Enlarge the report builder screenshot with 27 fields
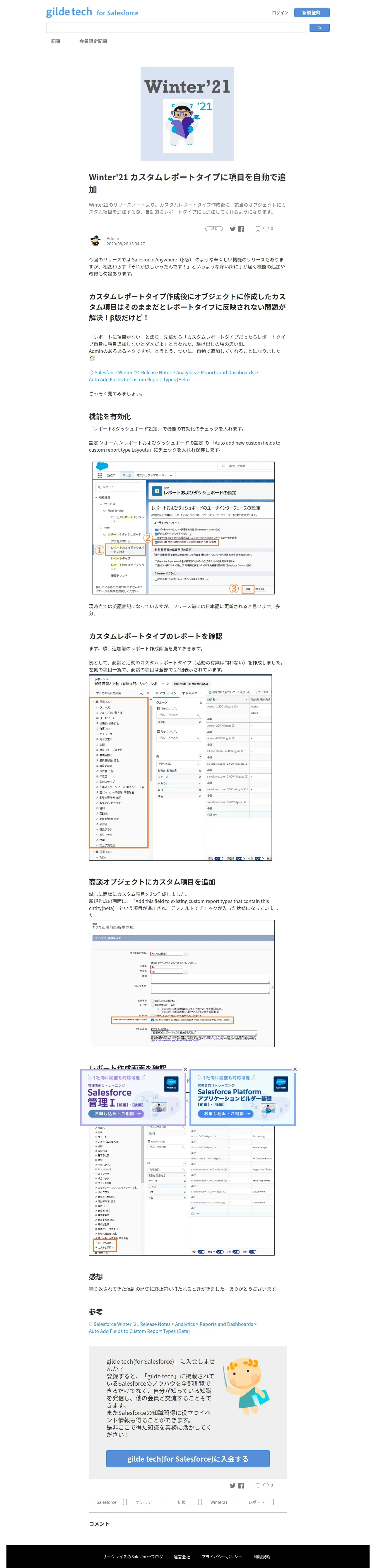Viewport: 376px width, 1568px height. pyautogui.click(x=181, y=768)
